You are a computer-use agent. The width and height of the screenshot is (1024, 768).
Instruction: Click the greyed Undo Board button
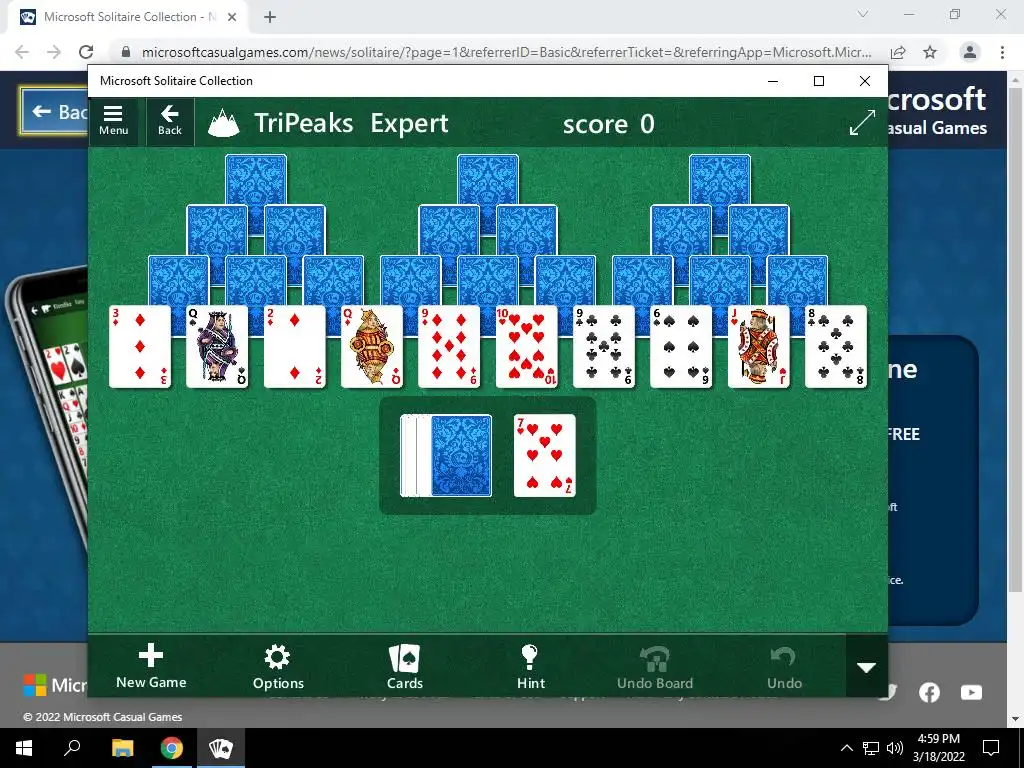click(x=655, y=666)
